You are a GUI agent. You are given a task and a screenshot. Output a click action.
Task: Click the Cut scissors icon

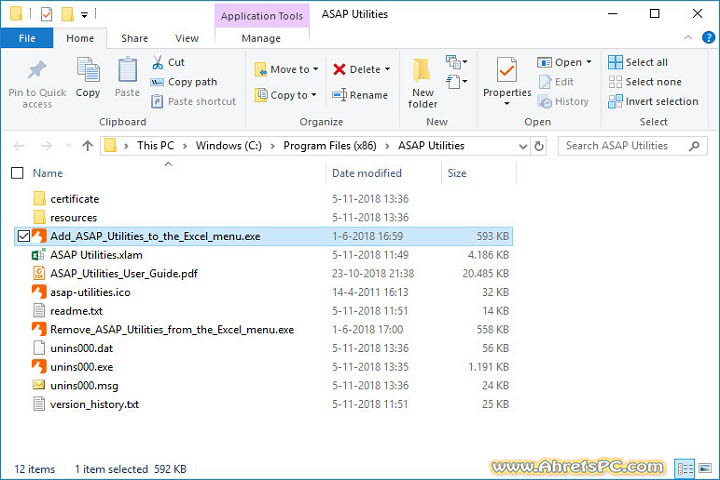(x=158, y=62)
